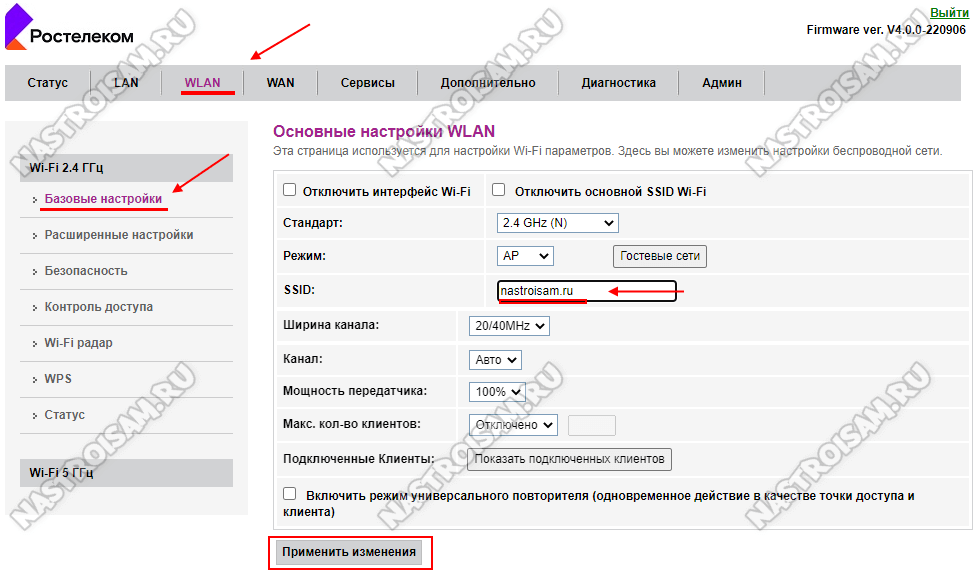Viewport: 976px width, 572px height.
Task: Open the Диагностика tab
Action: [618, 83]
